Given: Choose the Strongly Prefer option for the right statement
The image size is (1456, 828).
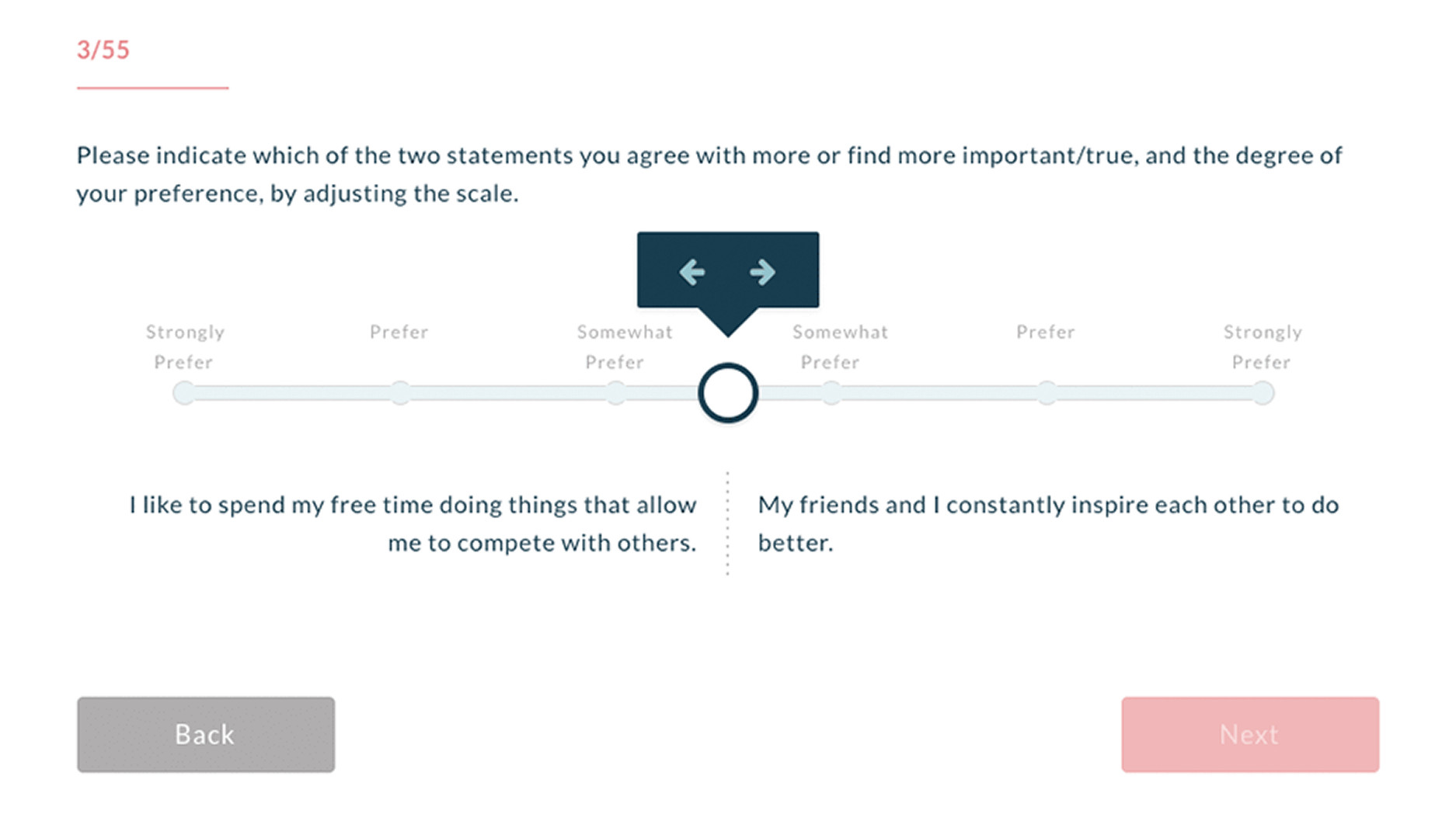Looking at the screenshot, I should click(x=1263, y=393).
